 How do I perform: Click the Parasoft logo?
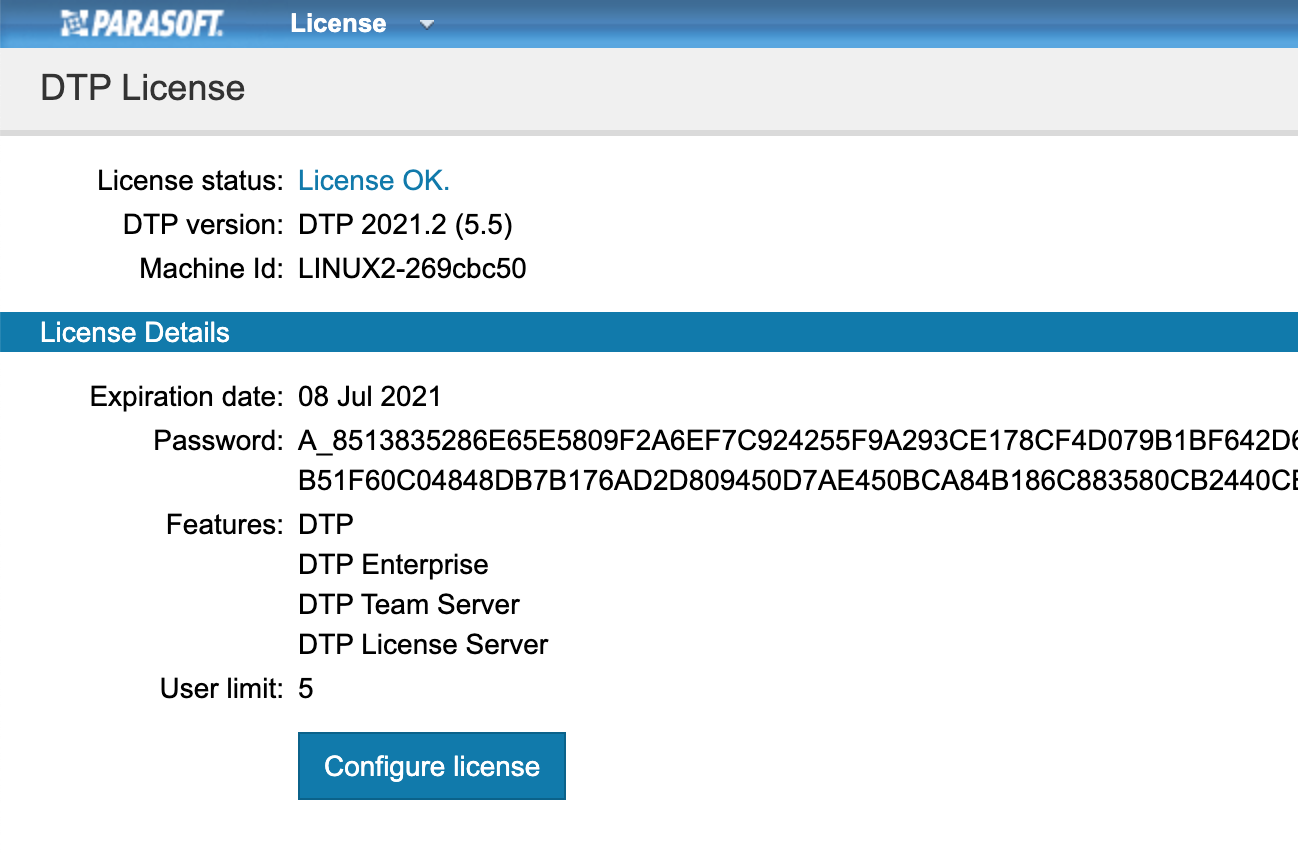(x=140, y=23)
